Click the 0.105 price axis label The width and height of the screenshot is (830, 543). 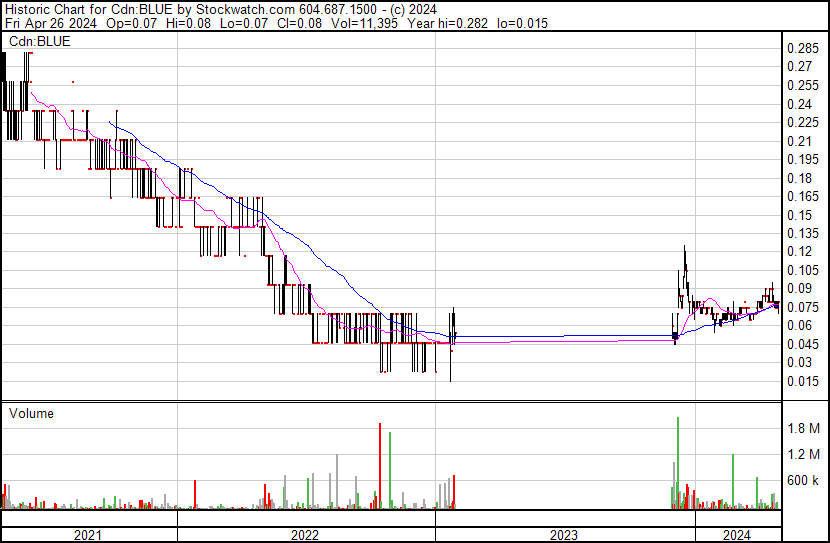pos(802,270)
